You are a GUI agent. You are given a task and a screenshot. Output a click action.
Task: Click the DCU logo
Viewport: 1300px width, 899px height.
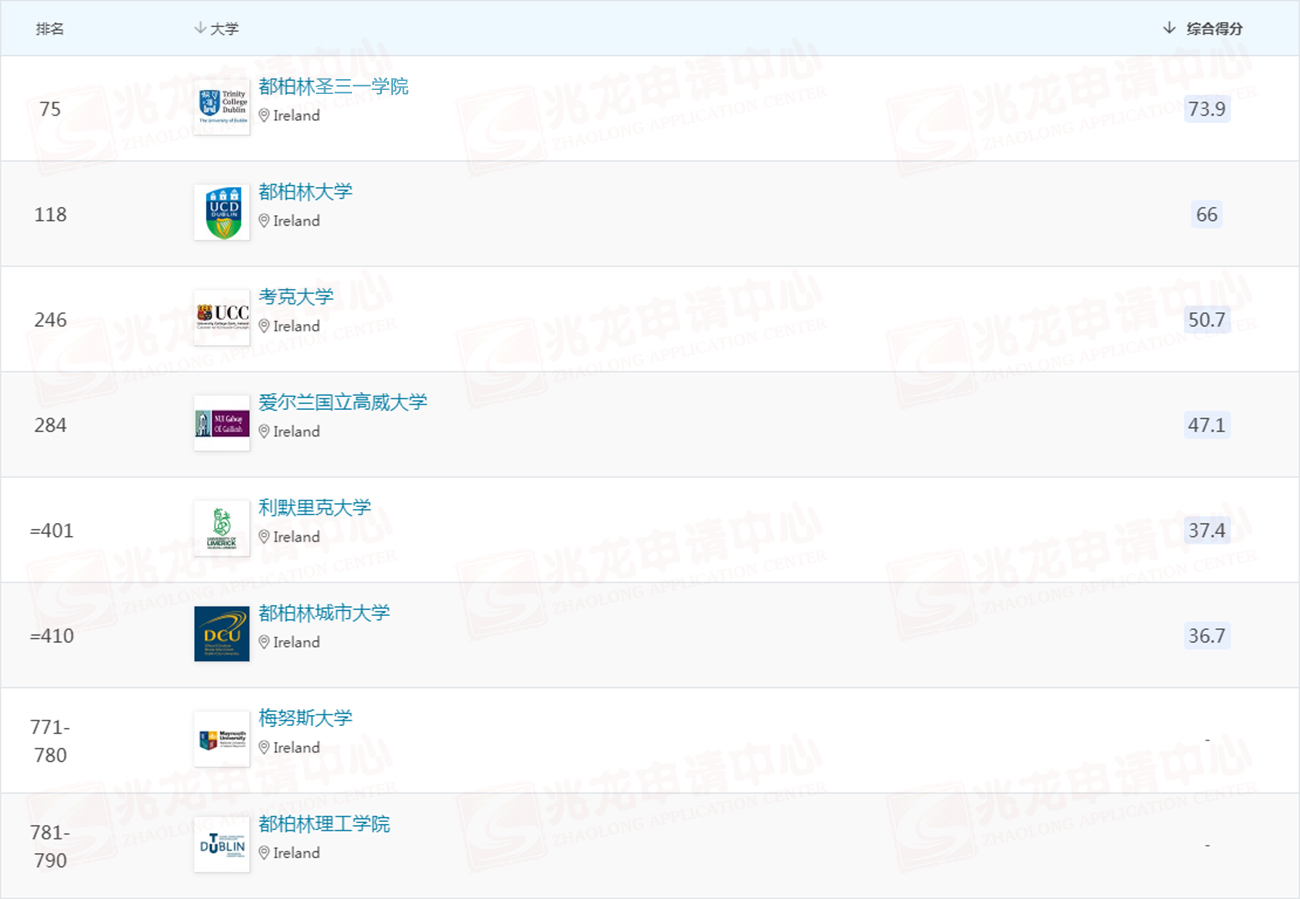[221, 634]
